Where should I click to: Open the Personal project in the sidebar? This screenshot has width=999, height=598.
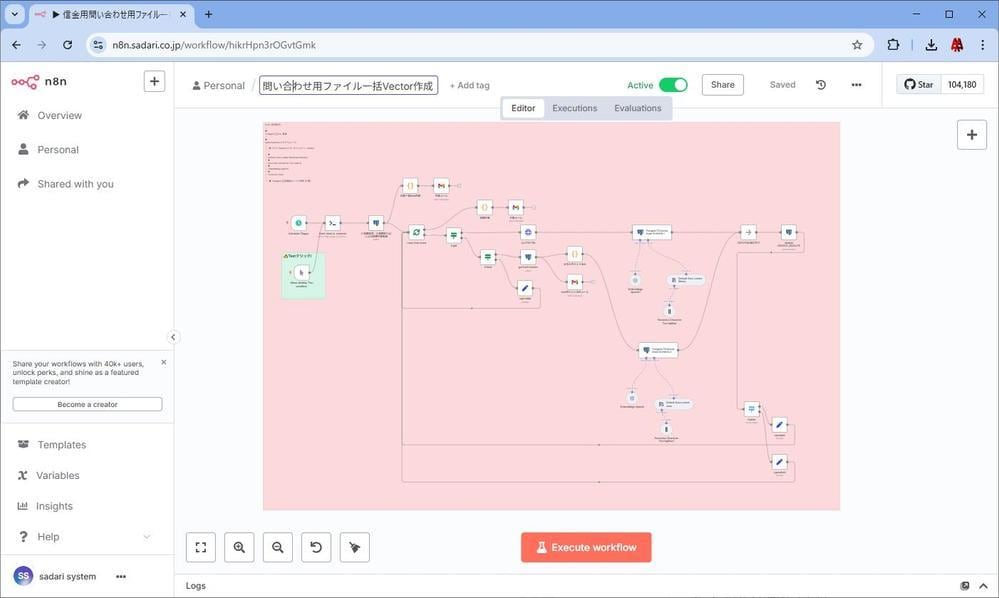click(x=58, y=150)
